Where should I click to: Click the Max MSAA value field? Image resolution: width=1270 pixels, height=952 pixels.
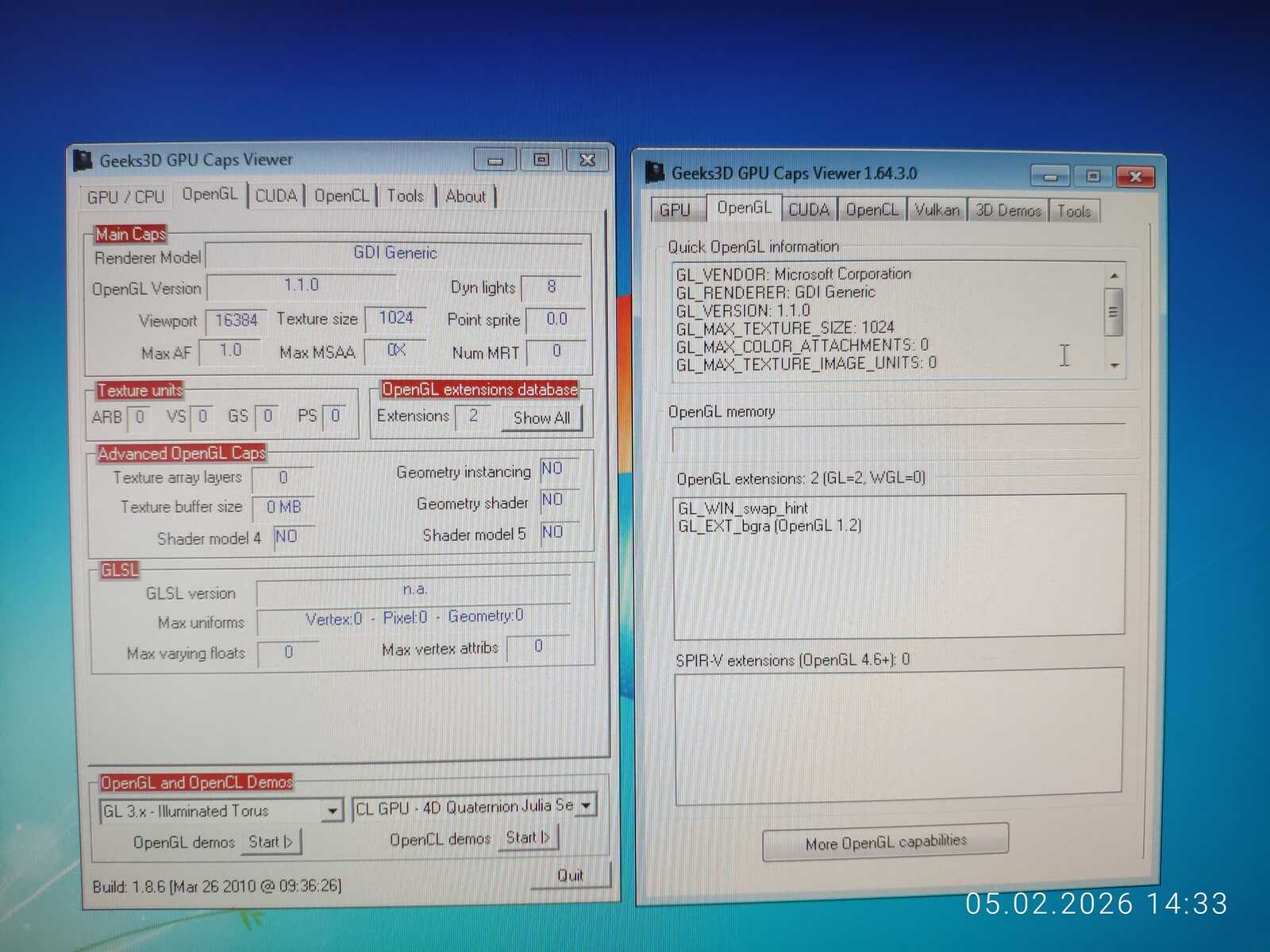[x=395, y=351]
